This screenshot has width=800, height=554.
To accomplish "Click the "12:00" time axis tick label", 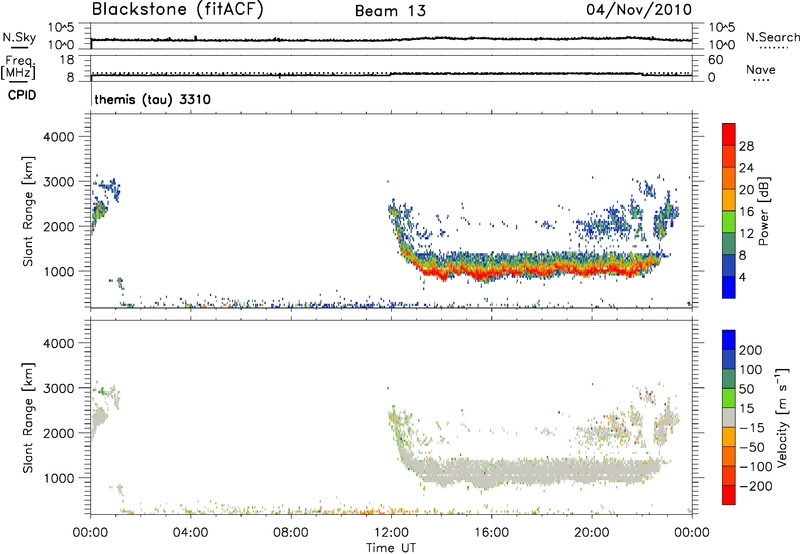I will pos(391,533).
